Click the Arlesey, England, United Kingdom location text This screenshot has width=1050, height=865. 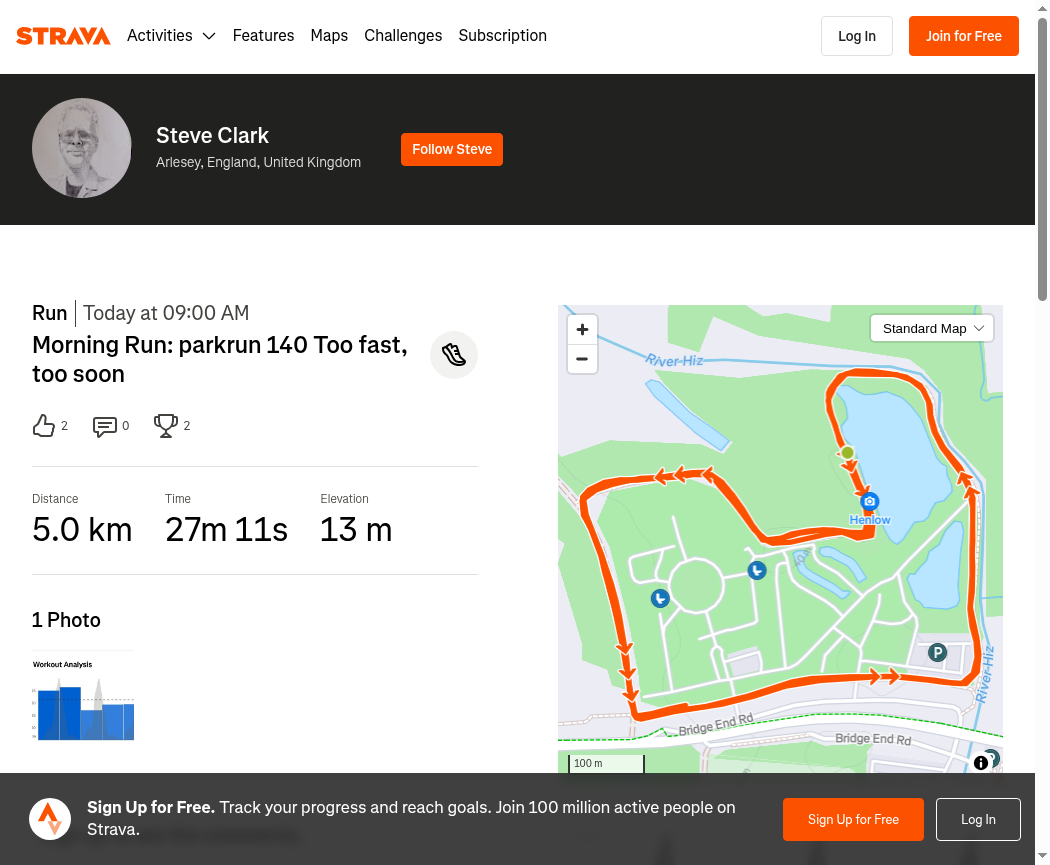click(258, 163)
